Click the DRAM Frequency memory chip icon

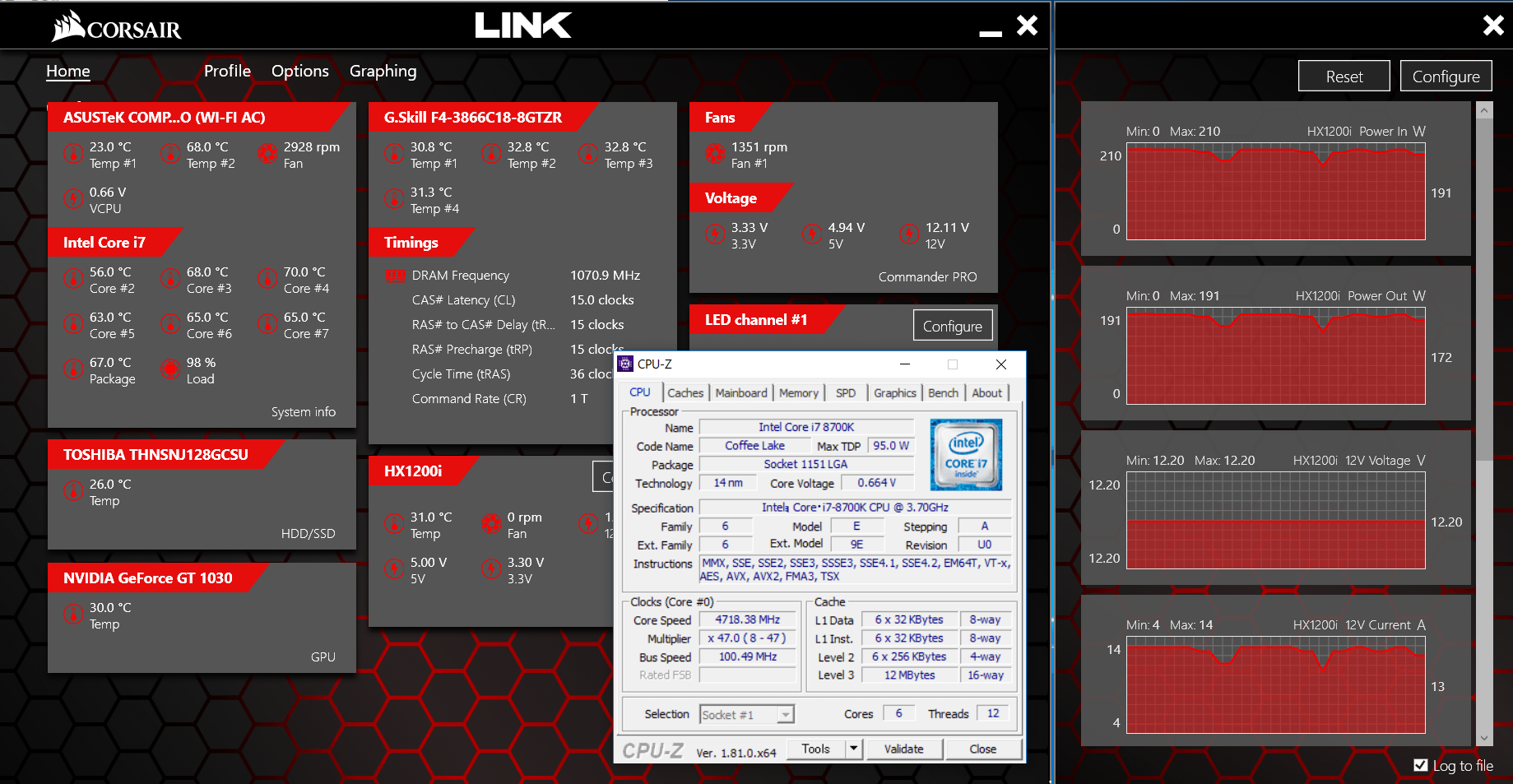[397, 276]
